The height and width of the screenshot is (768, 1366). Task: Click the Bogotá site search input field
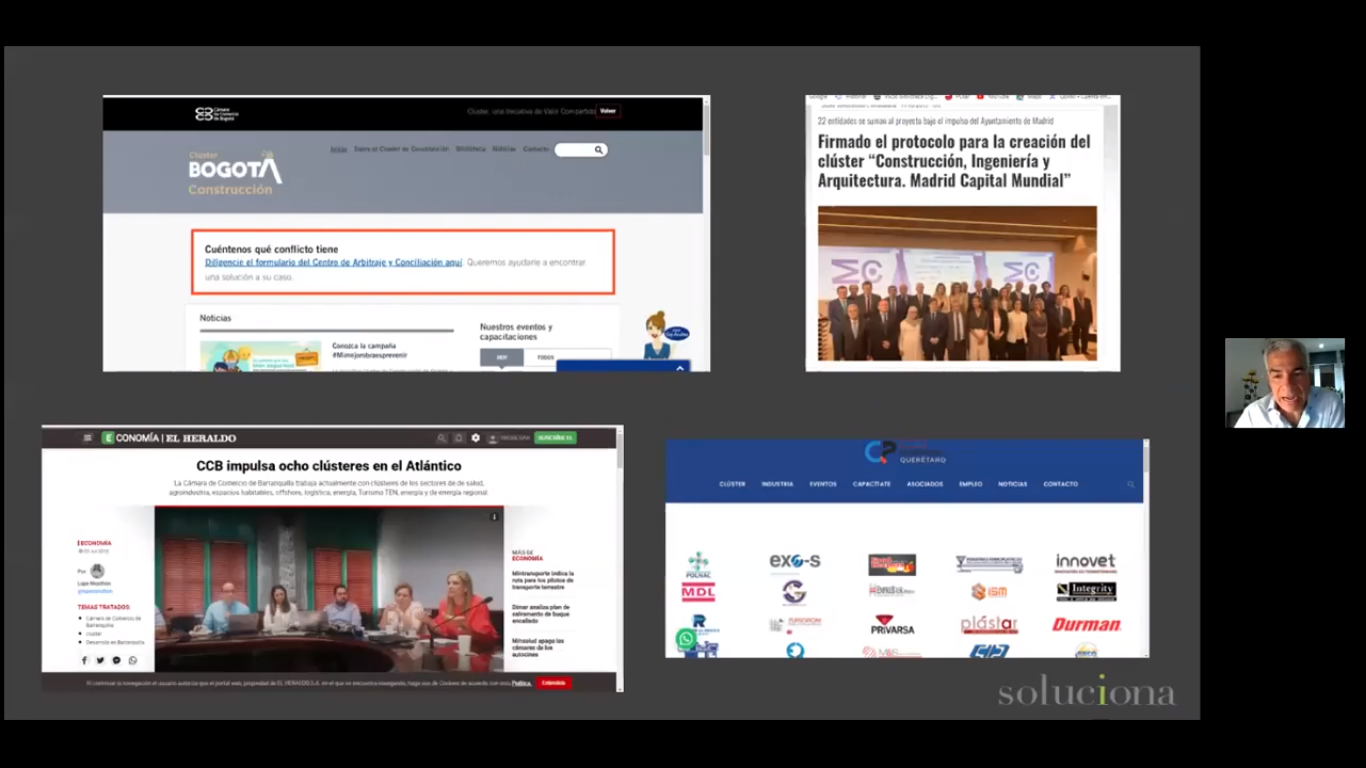[581, 150]
